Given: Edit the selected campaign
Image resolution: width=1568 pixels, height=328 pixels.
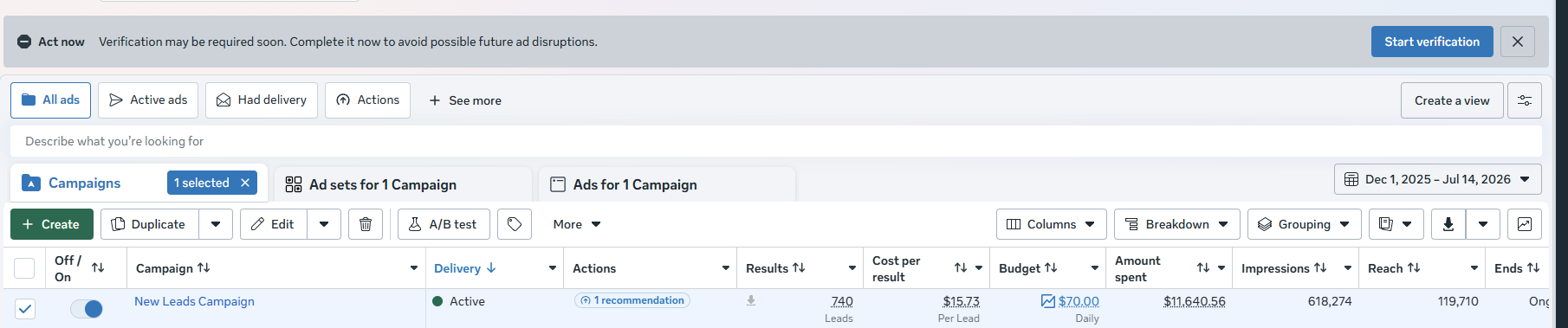Looking at the screenshot, I should [273, 224].
